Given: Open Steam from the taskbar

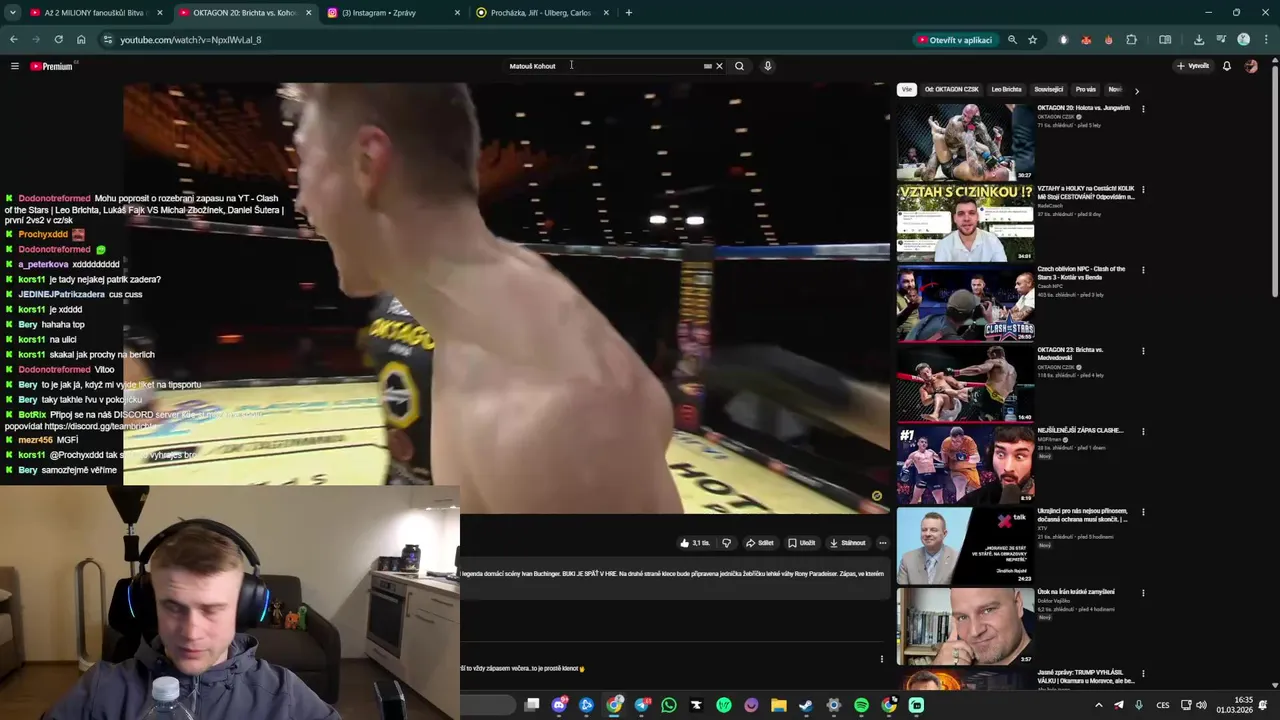Looking at the screenshot, I should click(806, 705).
